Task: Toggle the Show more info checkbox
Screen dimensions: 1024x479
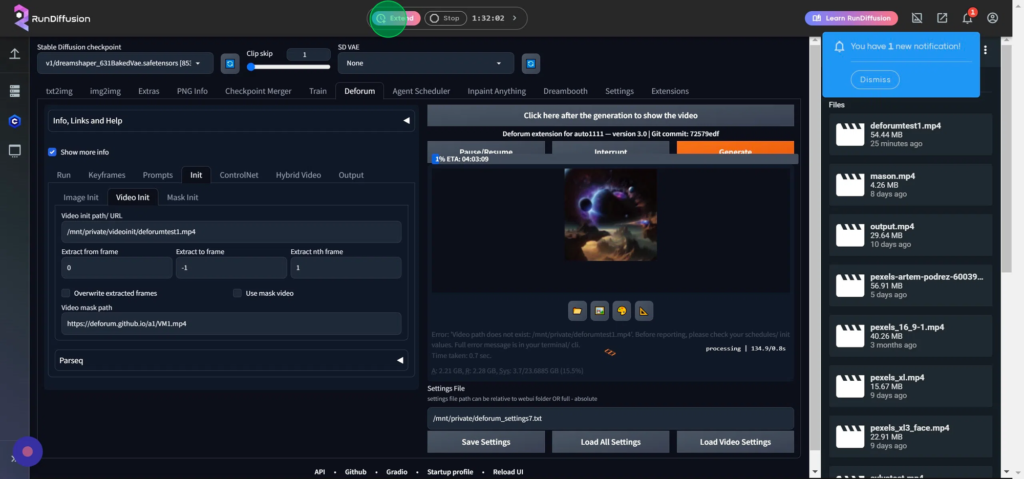Action: point(52,152)
